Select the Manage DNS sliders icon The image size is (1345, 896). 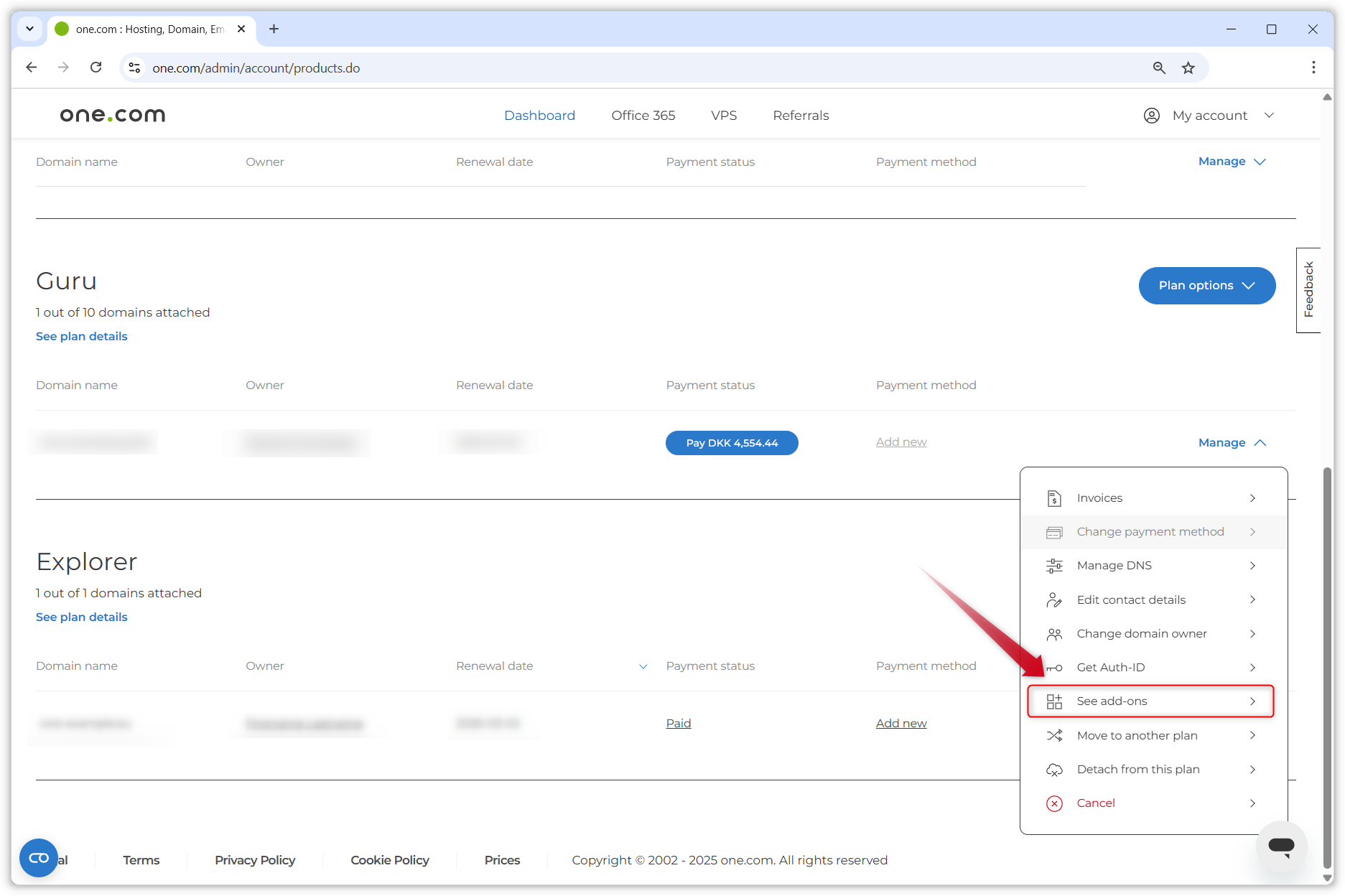[x=1054, y=565]
